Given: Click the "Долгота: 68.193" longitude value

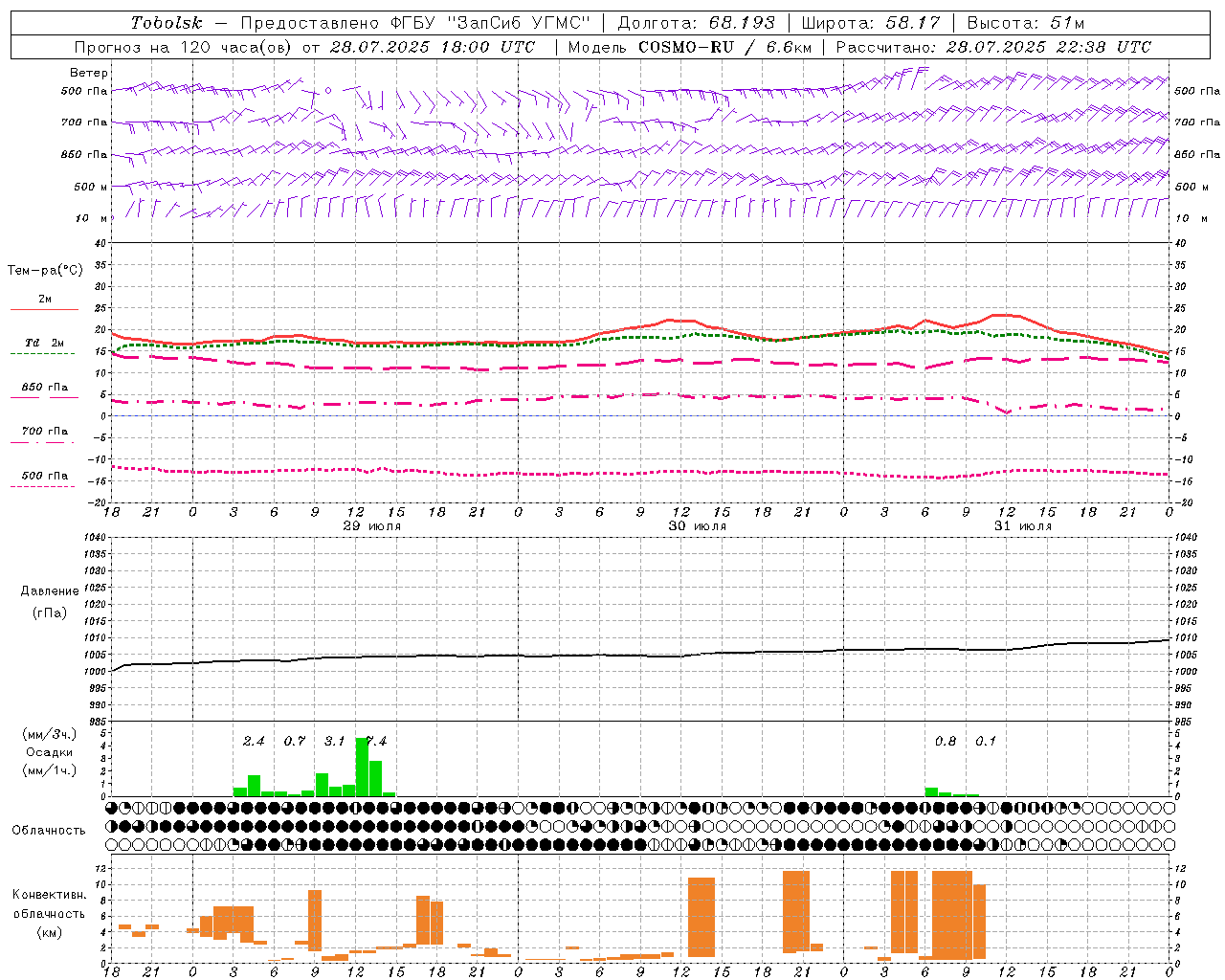Looking at the screenshot, I should (x=696, y=23).
